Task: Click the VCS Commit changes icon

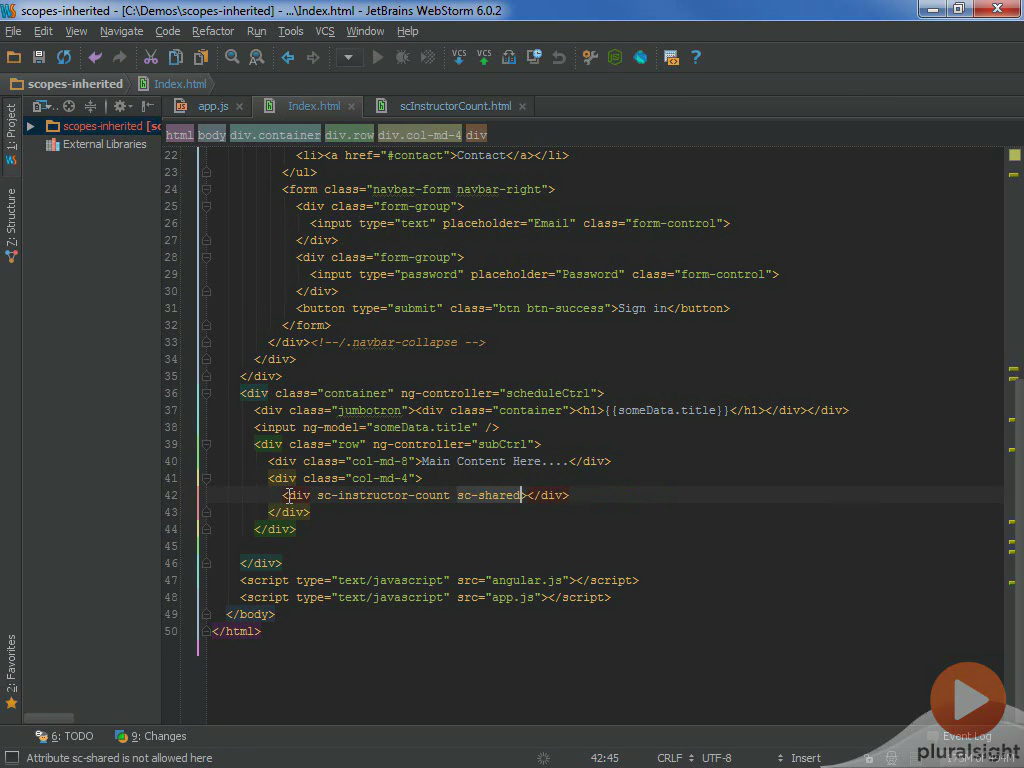Action: point(484,57)
